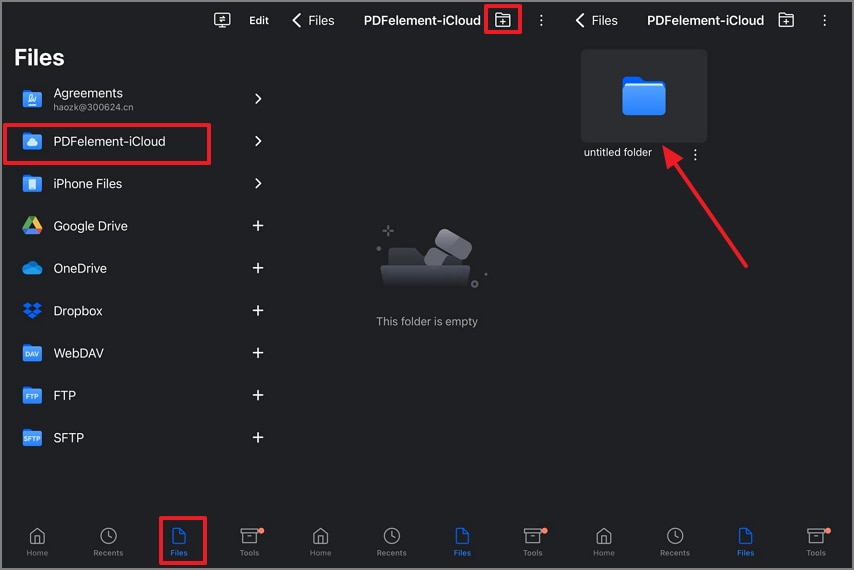
Task: Create new folder in right panel
Action: click(x=786, y=20)
